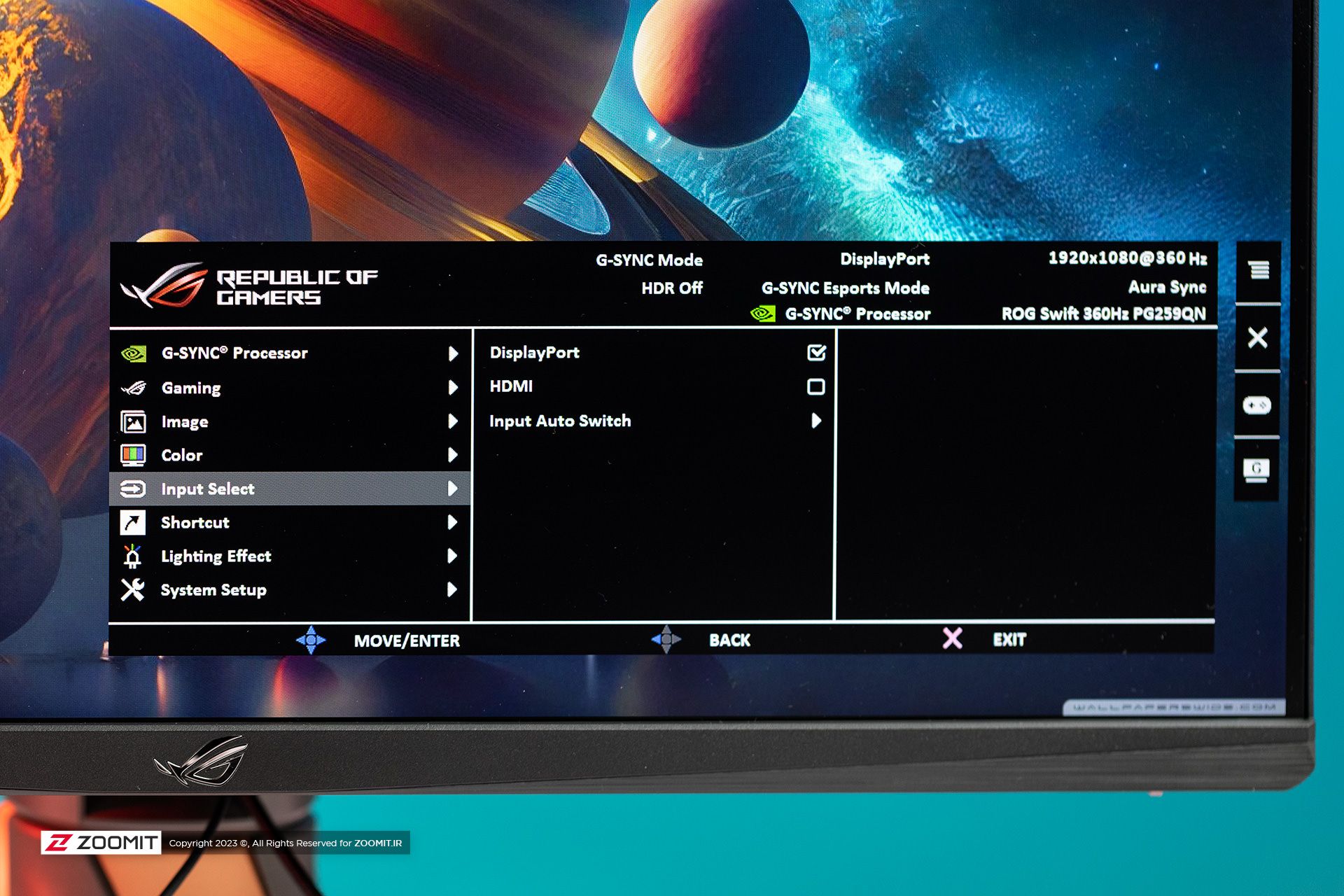Click the G-SYNC Mode status text
Viewport: 1344px width, 896px height.
tap(649, 260)
